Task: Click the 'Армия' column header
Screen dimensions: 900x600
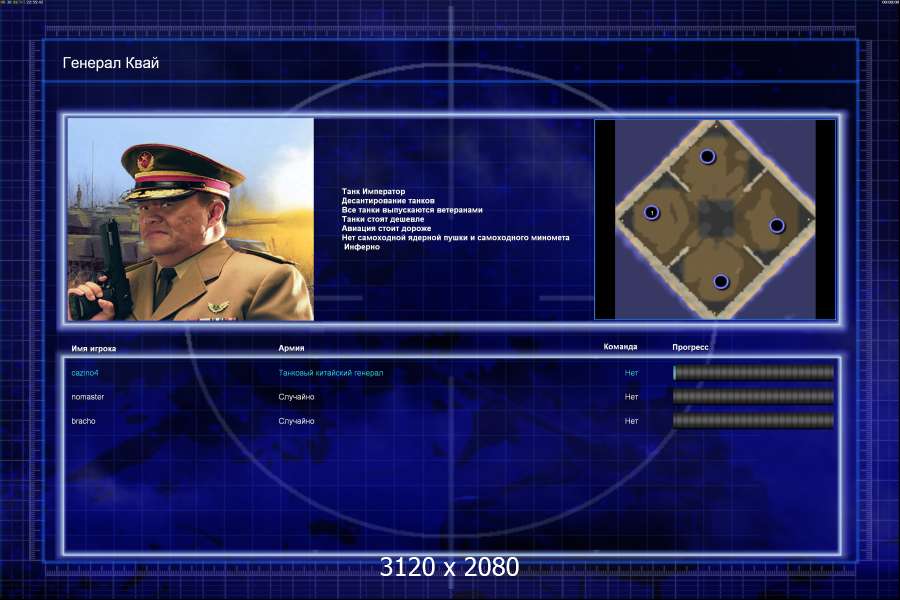Action: pyautogui.click(x=291, y=348)
